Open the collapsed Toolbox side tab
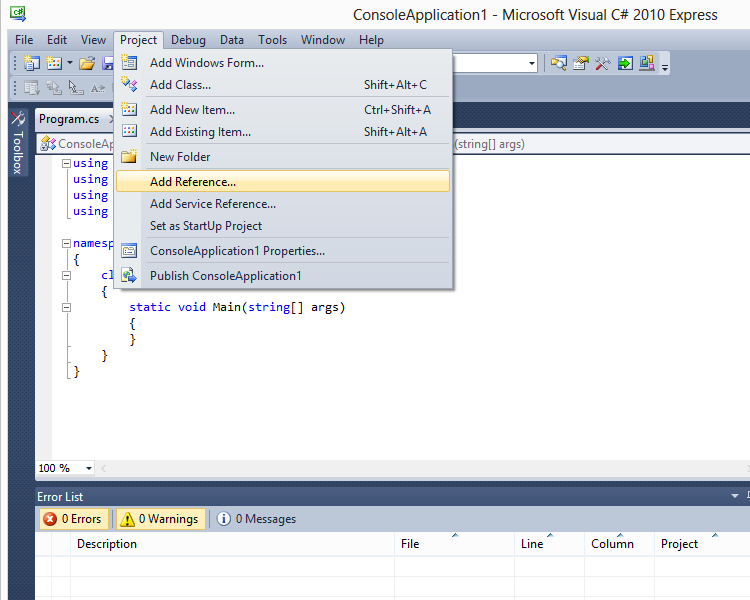 [18, 143]
